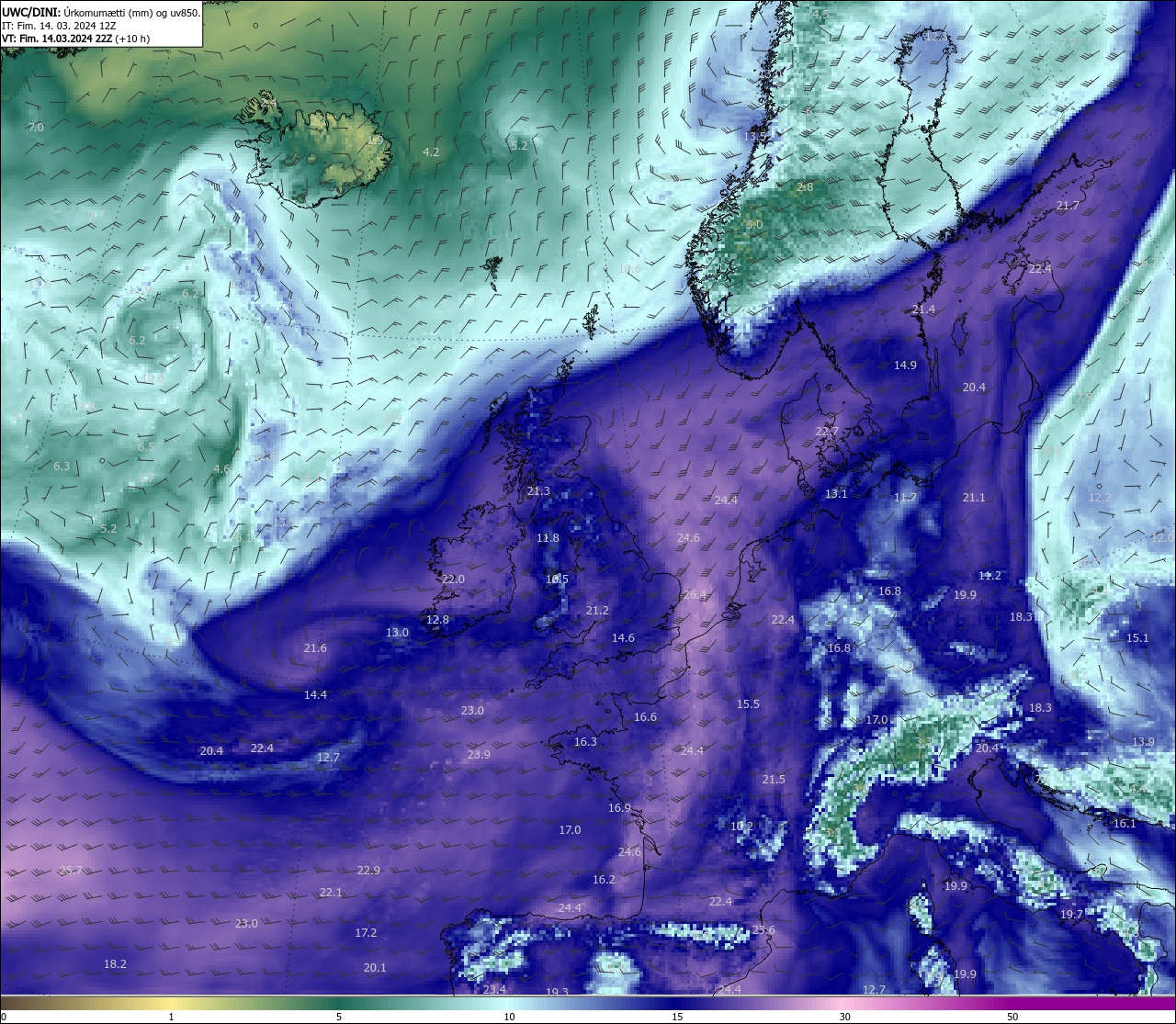The height and width of the screenshot is (1024, 1176).
Task: Click the 11.7 value label
Action: point(905,497)
